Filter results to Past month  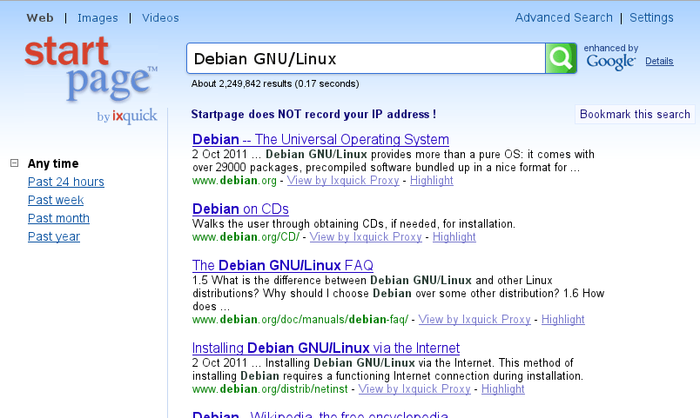point(58,218)
